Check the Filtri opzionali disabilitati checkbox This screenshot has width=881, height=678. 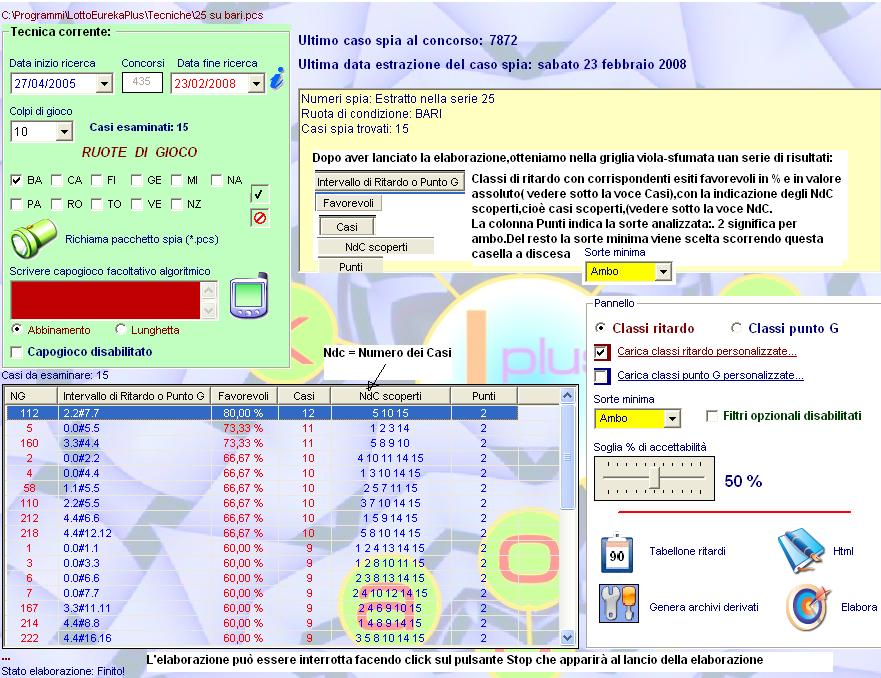click(x=711, y=416)
